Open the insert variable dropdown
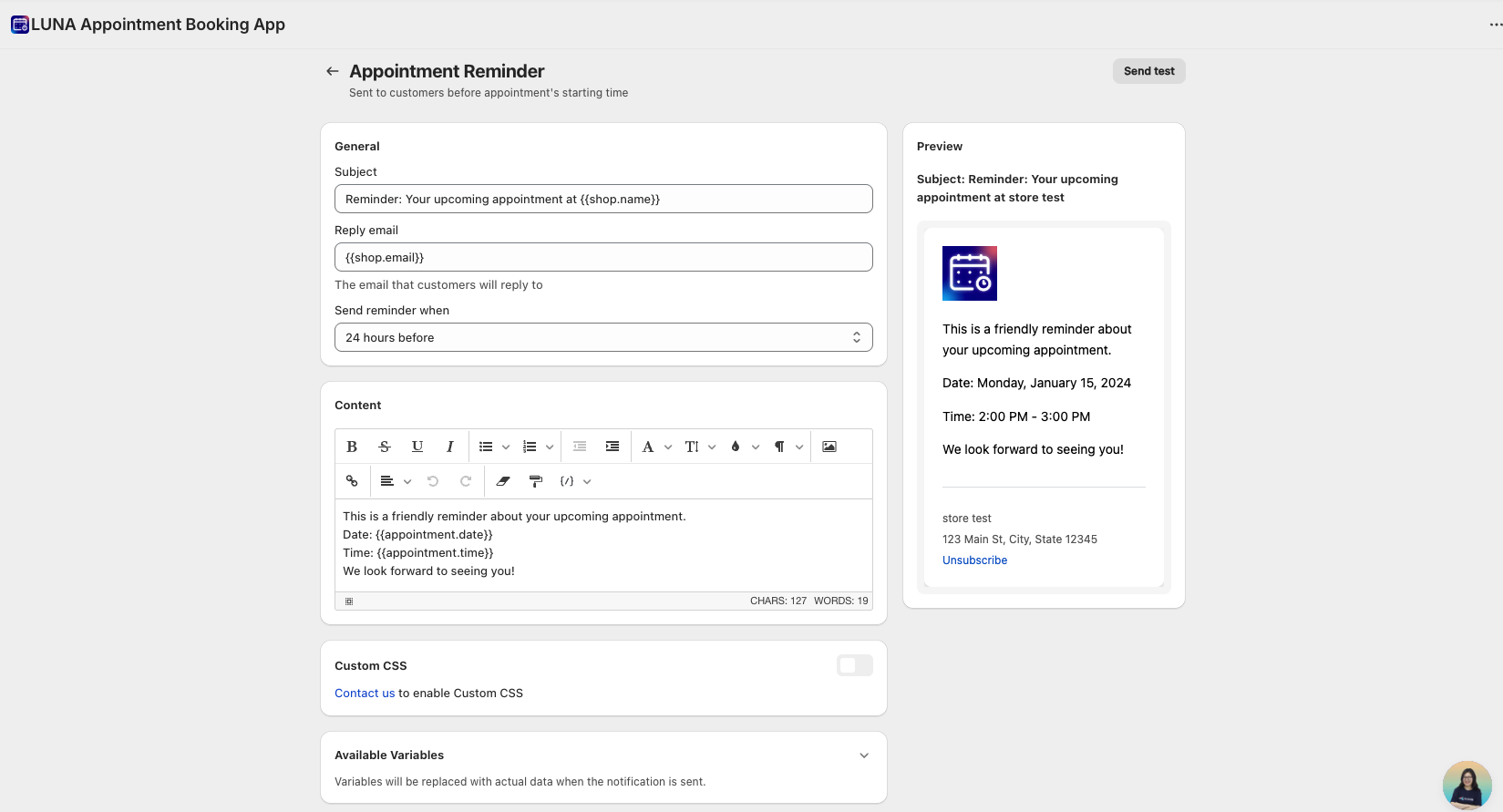This screenshot has width=1503, height=812. tap(575, 481)
